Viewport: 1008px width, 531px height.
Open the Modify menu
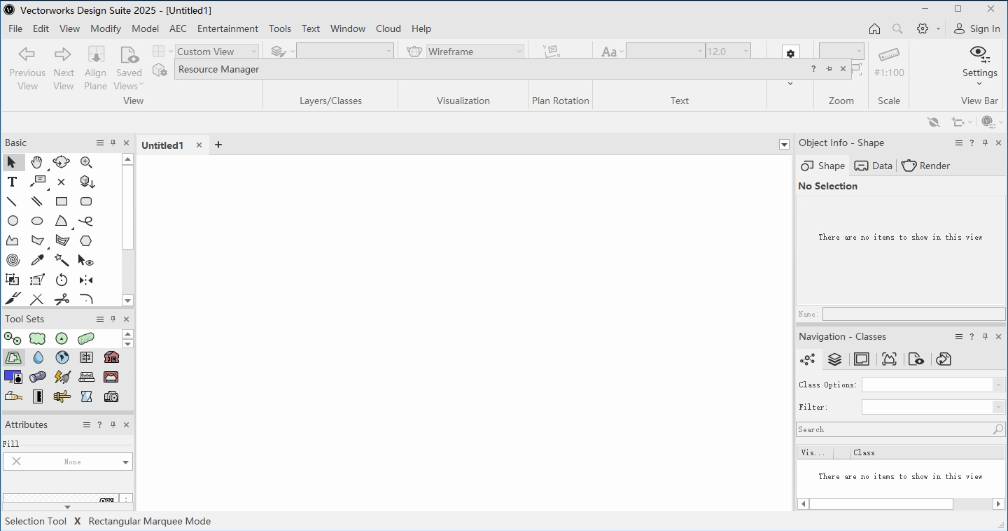[x=105, y=29]
